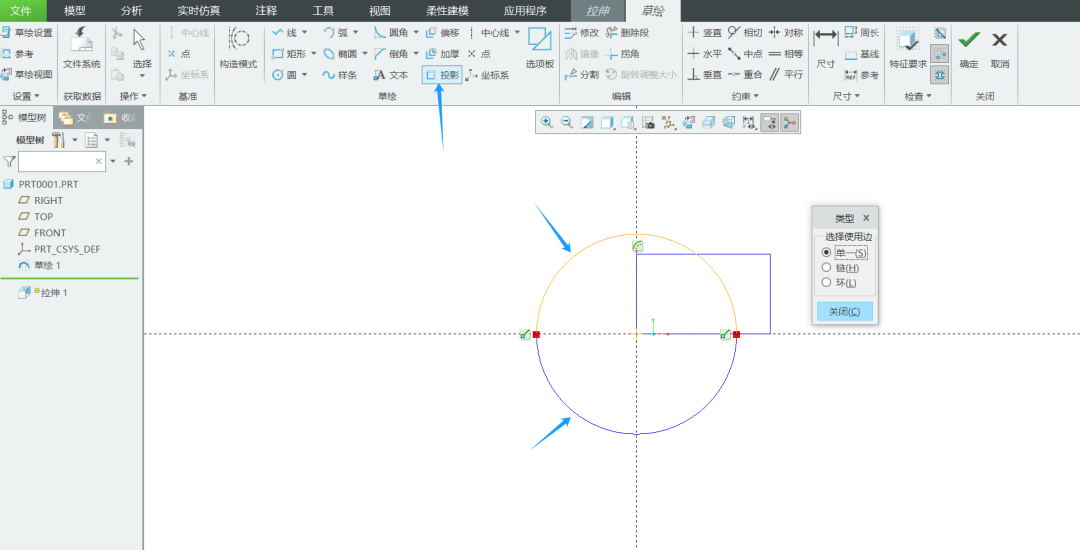Viewport: 1080px width, 550px height.
Task: Activate the 构造模式 construction mode icon
Action: pyautogui.click(x=238, y=40)
